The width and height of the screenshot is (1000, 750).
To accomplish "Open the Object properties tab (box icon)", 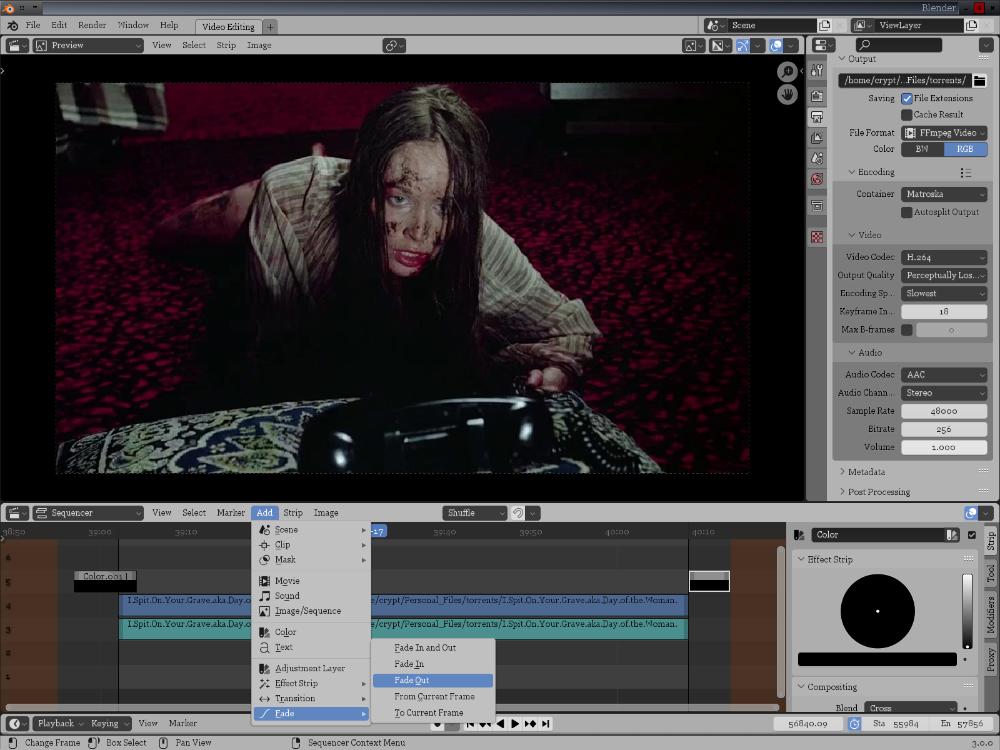I will (x=817, y=205).
